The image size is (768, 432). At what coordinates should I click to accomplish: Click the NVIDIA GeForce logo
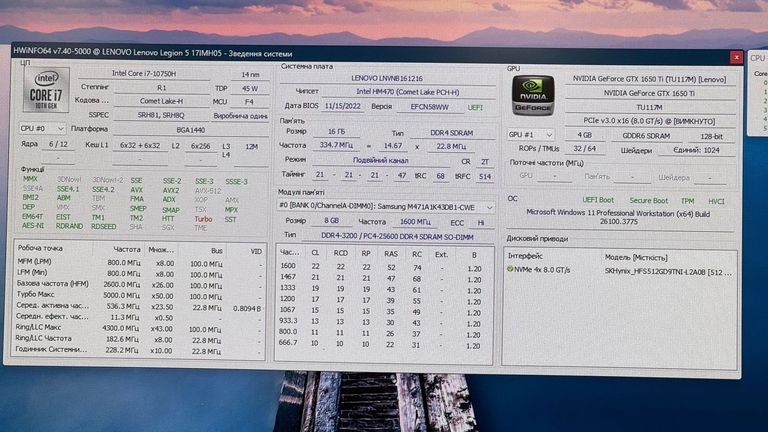click(533, 96)
